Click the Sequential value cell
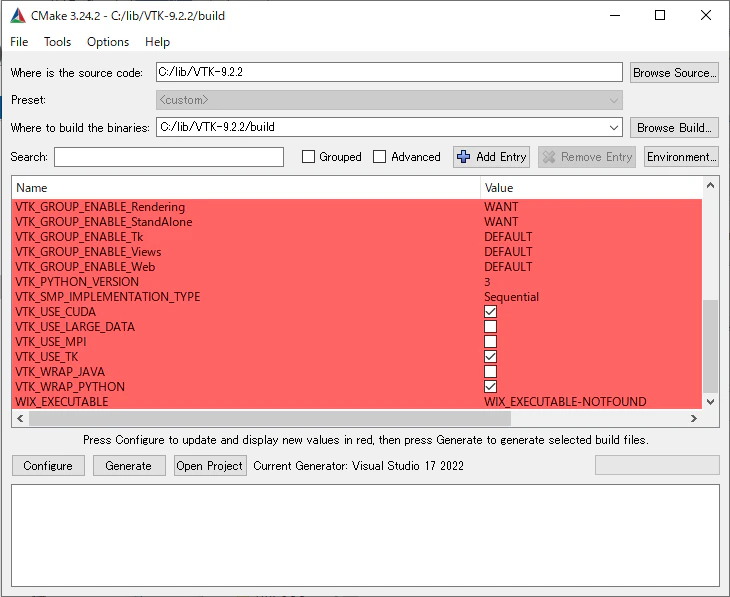Image resolution: width=730 pixels, height=597 pixels. (x=511, y=297)
